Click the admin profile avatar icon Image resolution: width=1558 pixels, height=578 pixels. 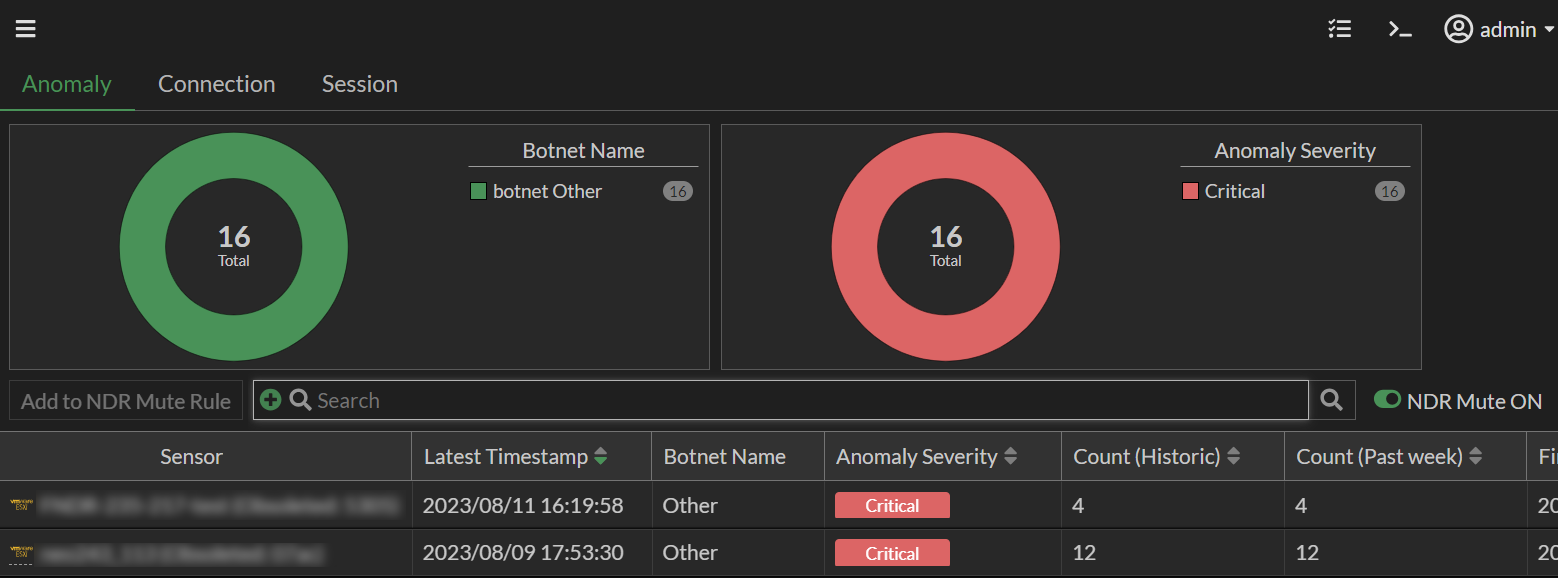click(x=1458, y=29)
